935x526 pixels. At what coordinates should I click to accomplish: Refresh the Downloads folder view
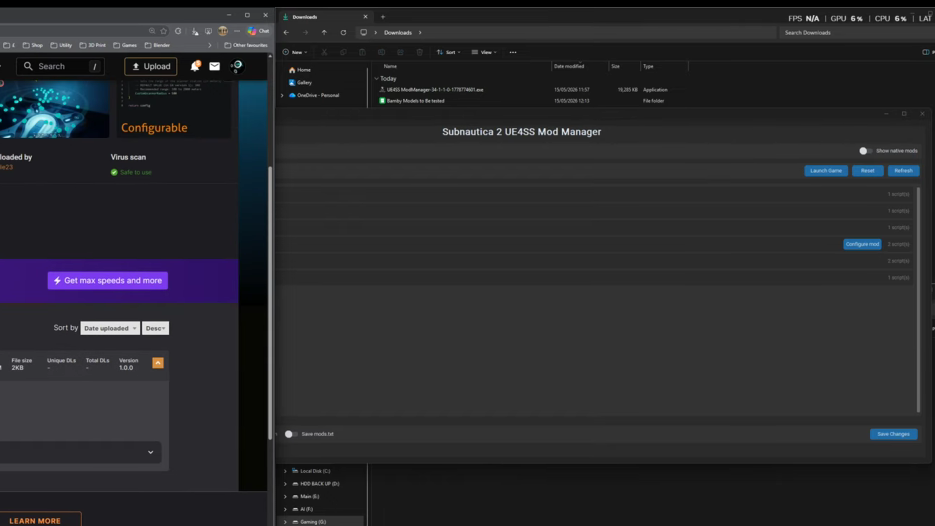click(x=343, y=33)
